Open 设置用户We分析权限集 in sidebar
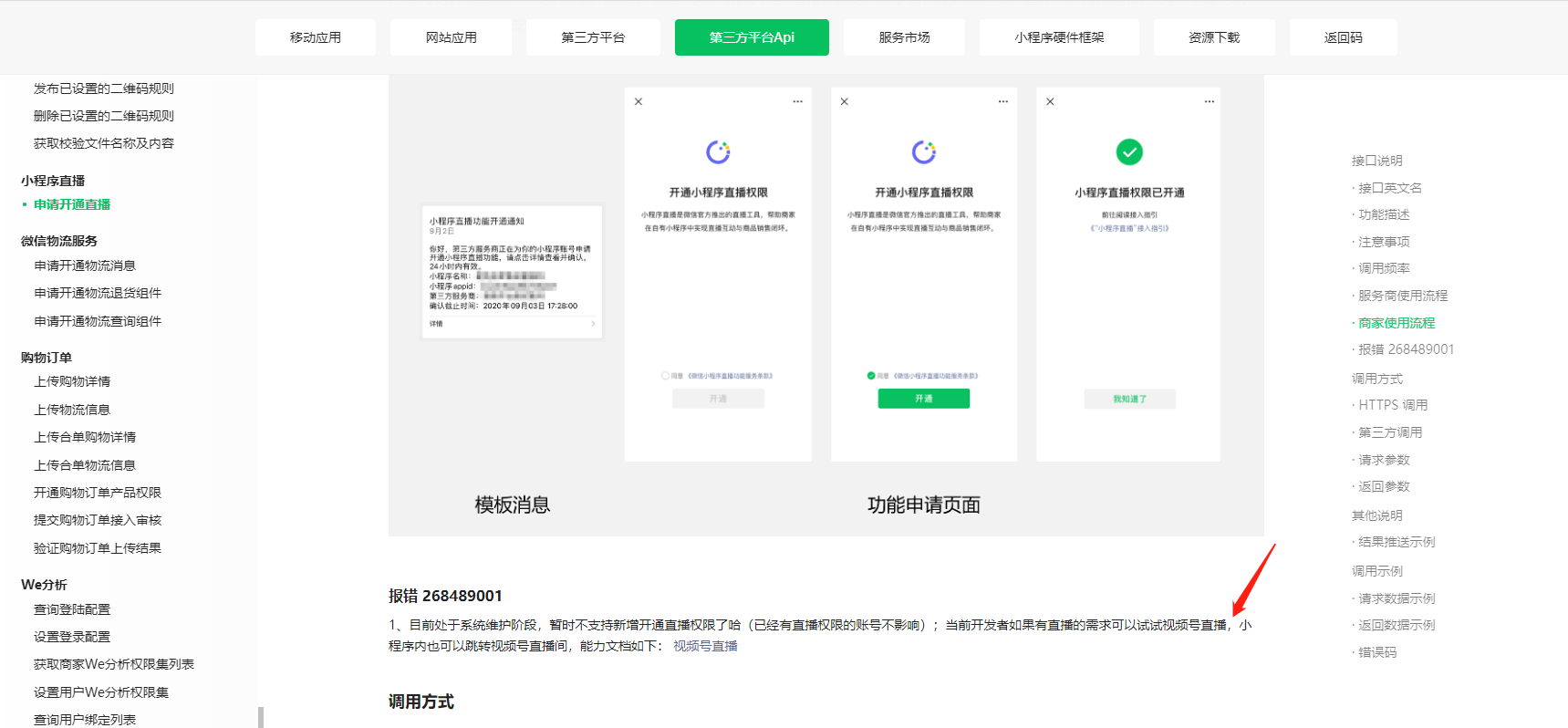The width and height of the screenshot is (1568, 728). click(x=101, y=692)
